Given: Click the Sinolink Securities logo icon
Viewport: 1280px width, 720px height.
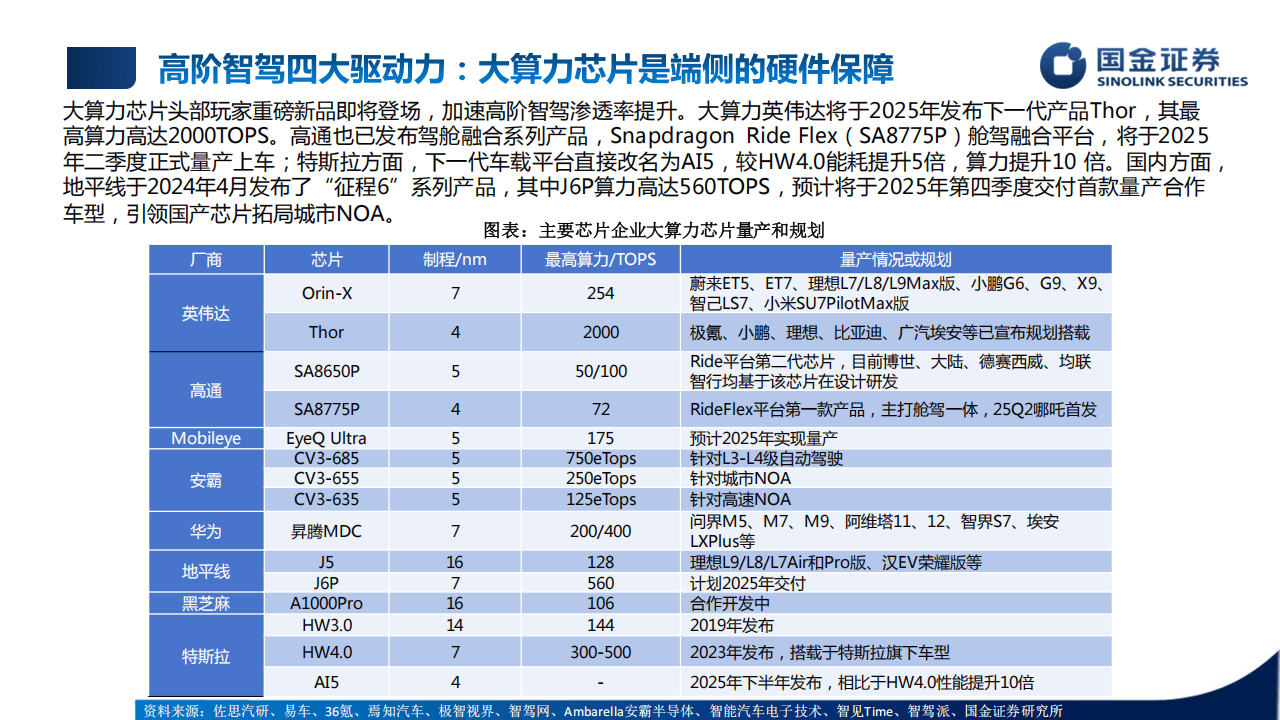Looking at the screenshot, I should (x=1062, y=66).
